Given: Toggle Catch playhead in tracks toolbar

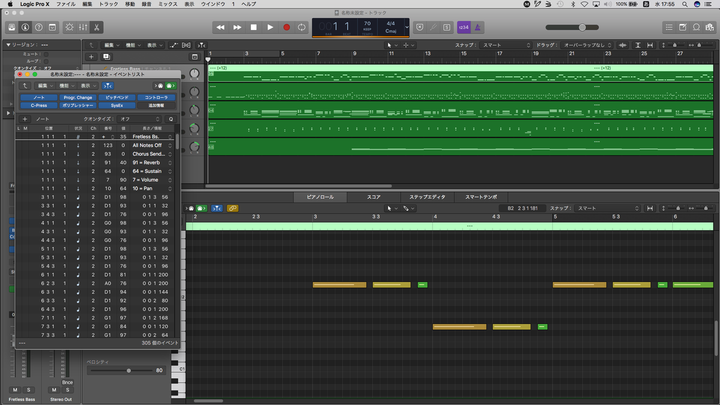Looking at the screenshot, I should click(x=202, y=45).
